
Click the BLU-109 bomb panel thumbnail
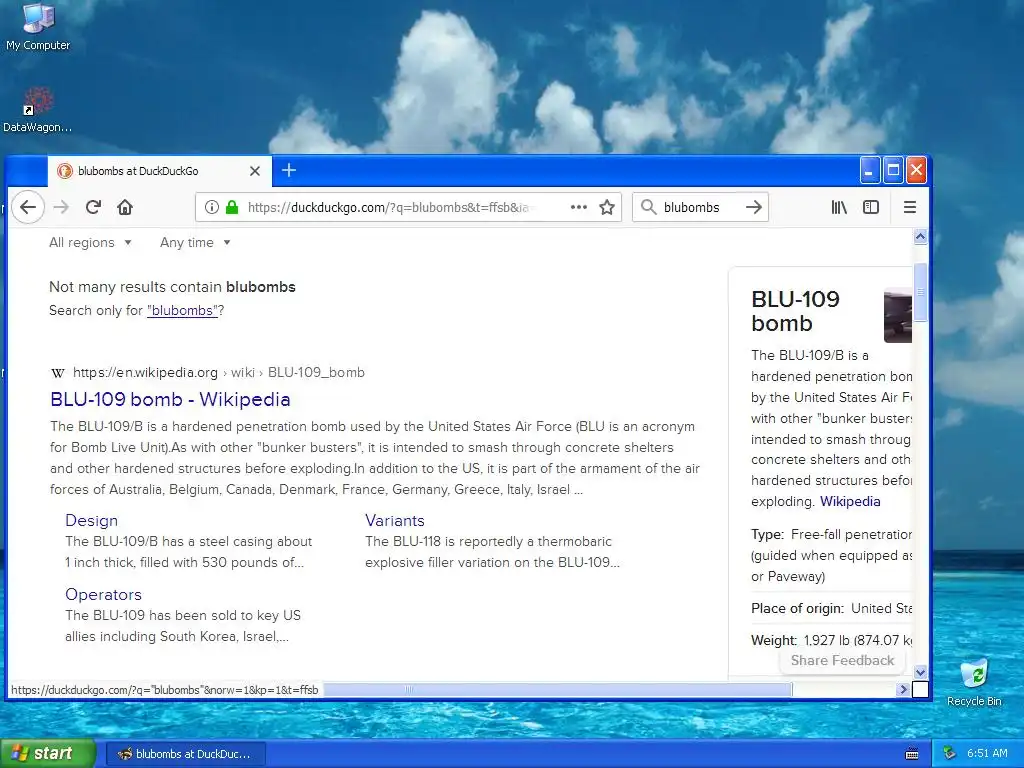pyautogui.click(x=898, y=315)
